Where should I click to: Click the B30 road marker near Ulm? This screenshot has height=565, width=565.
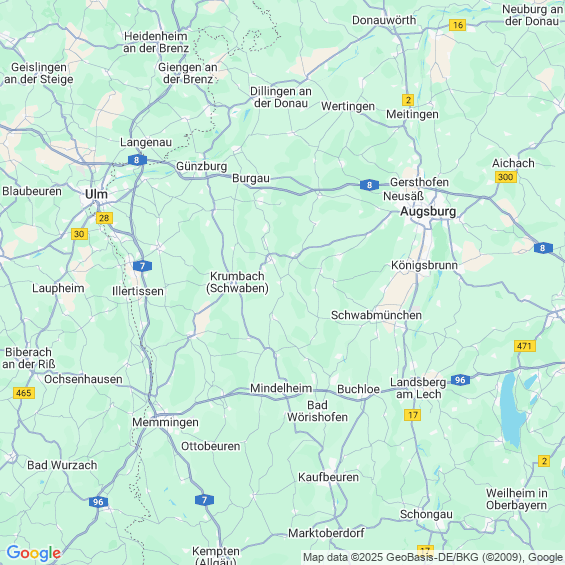79,234
